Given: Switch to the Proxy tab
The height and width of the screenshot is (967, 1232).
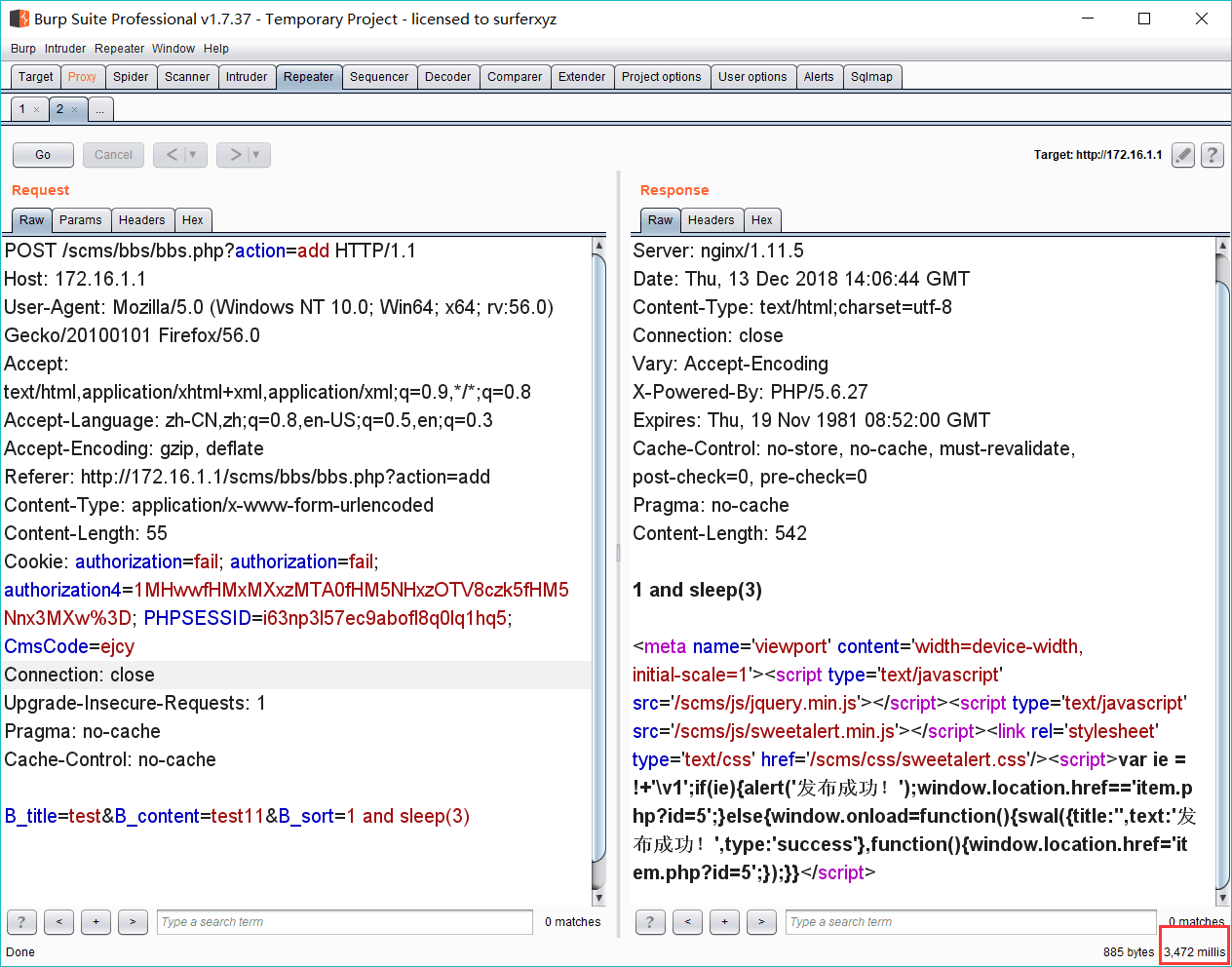Looking at the screenshot, I should click(x=83, y=77).
